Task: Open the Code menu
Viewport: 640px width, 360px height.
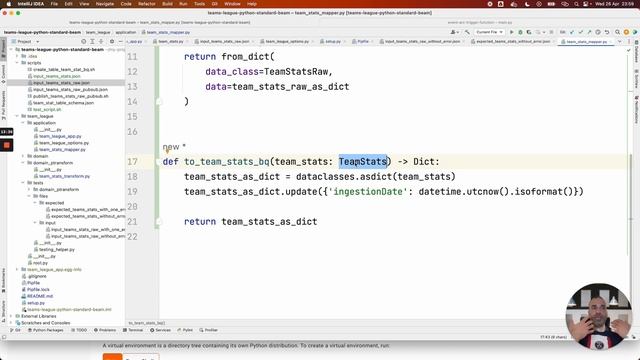Action: tap(126, 4)
